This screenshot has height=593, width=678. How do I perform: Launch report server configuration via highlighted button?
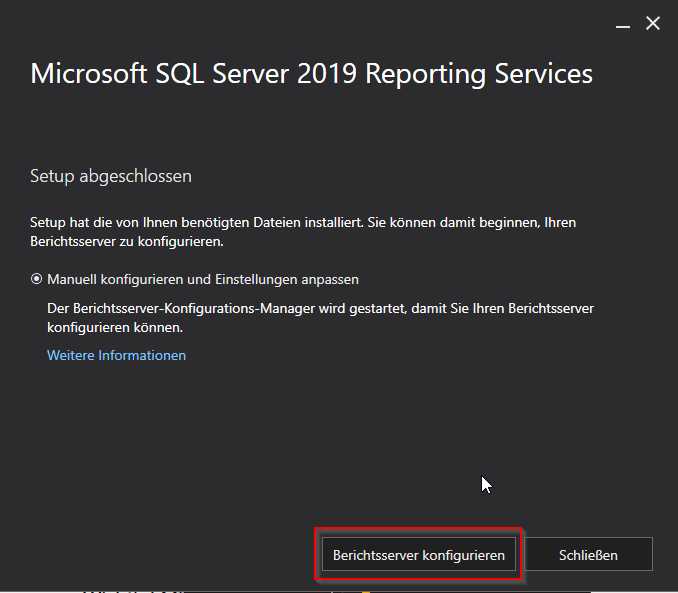coord(418,554)
